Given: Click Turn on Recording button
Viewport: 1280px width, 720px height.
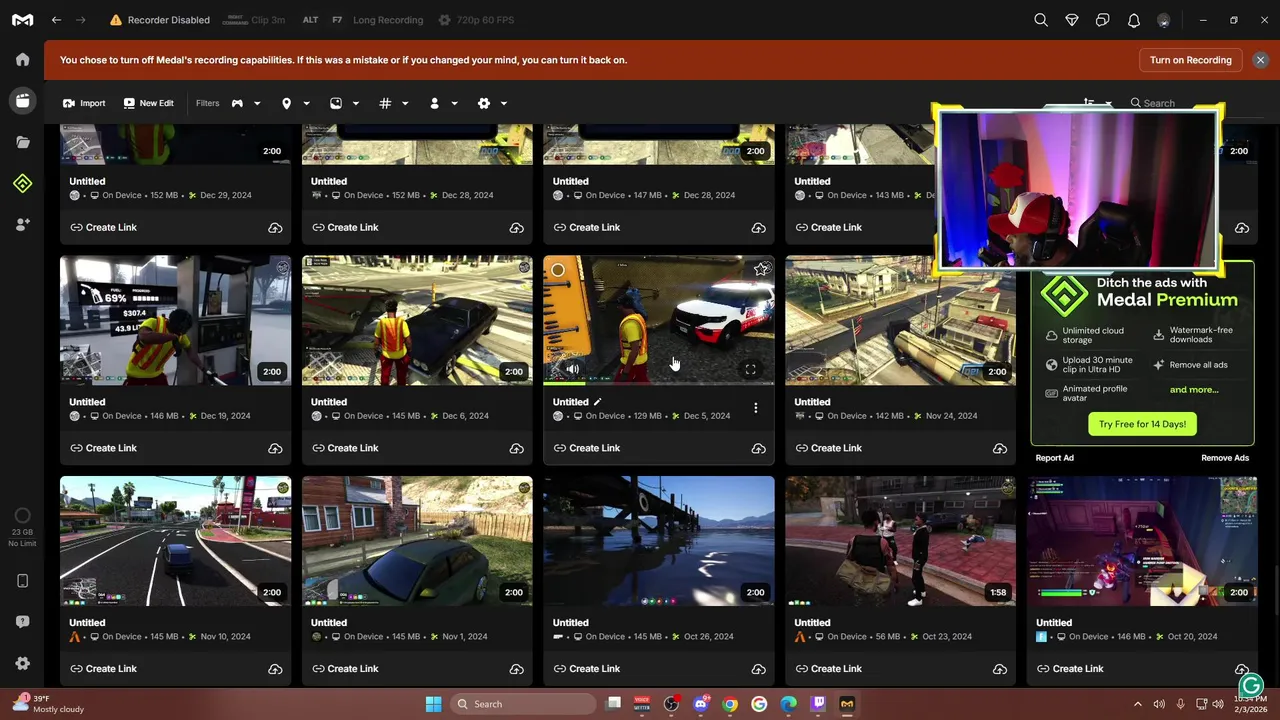Looking at the screenshot, I should [x=1190, y=60].
